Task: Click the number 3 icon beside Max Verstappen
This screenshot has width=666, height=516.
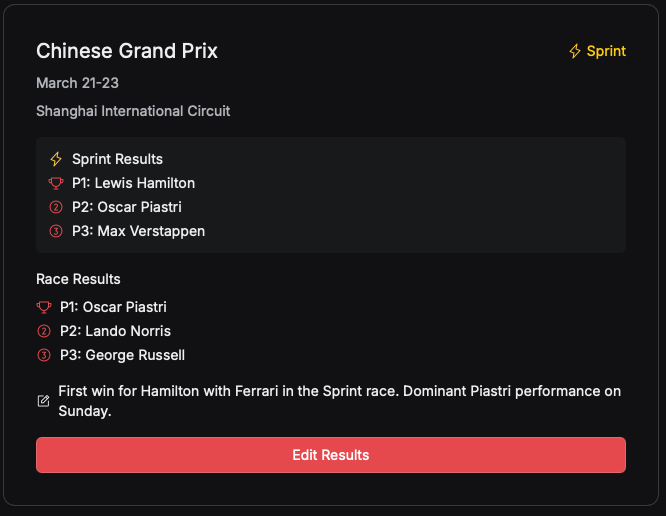Action: [x=56, y=231]
